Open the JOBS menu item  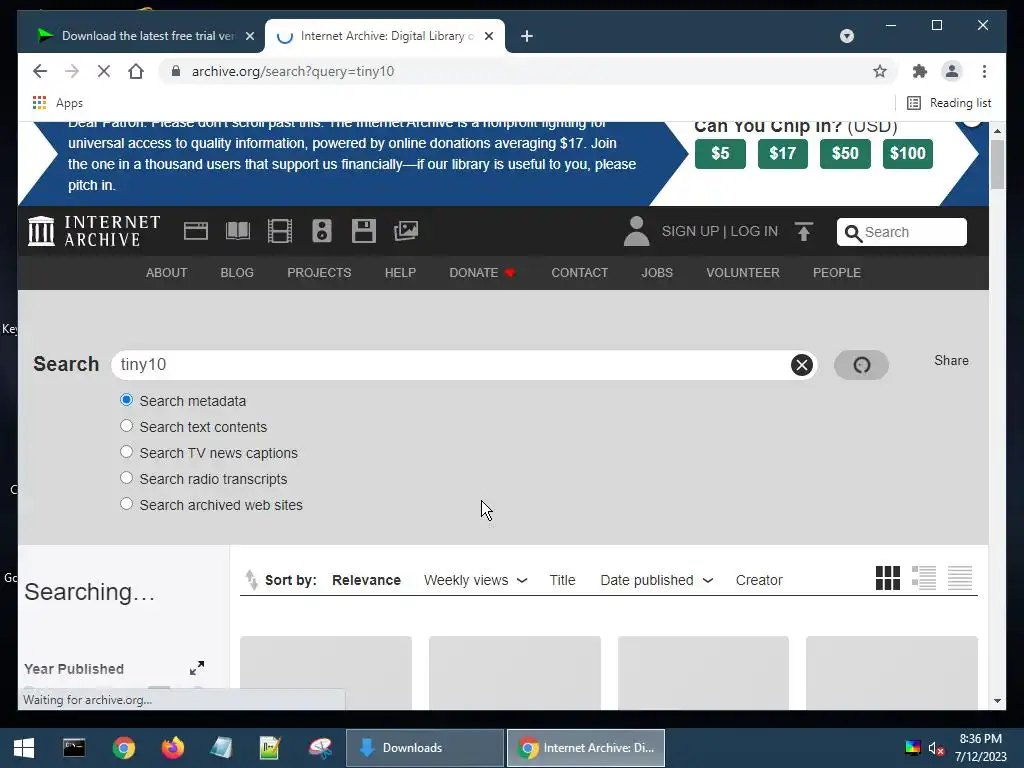pos(657,272)
